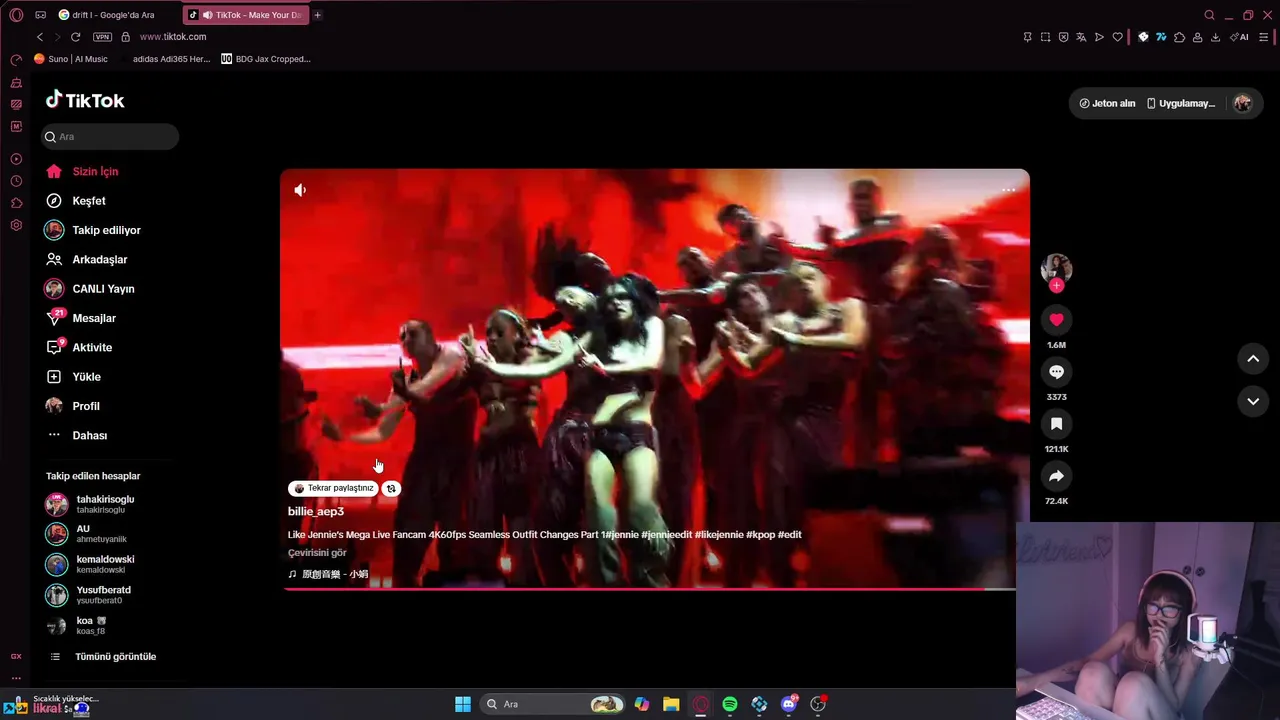Click the repost icon beside the badge
Viewport: 1280px width, 720px height.
click(391, 488)
